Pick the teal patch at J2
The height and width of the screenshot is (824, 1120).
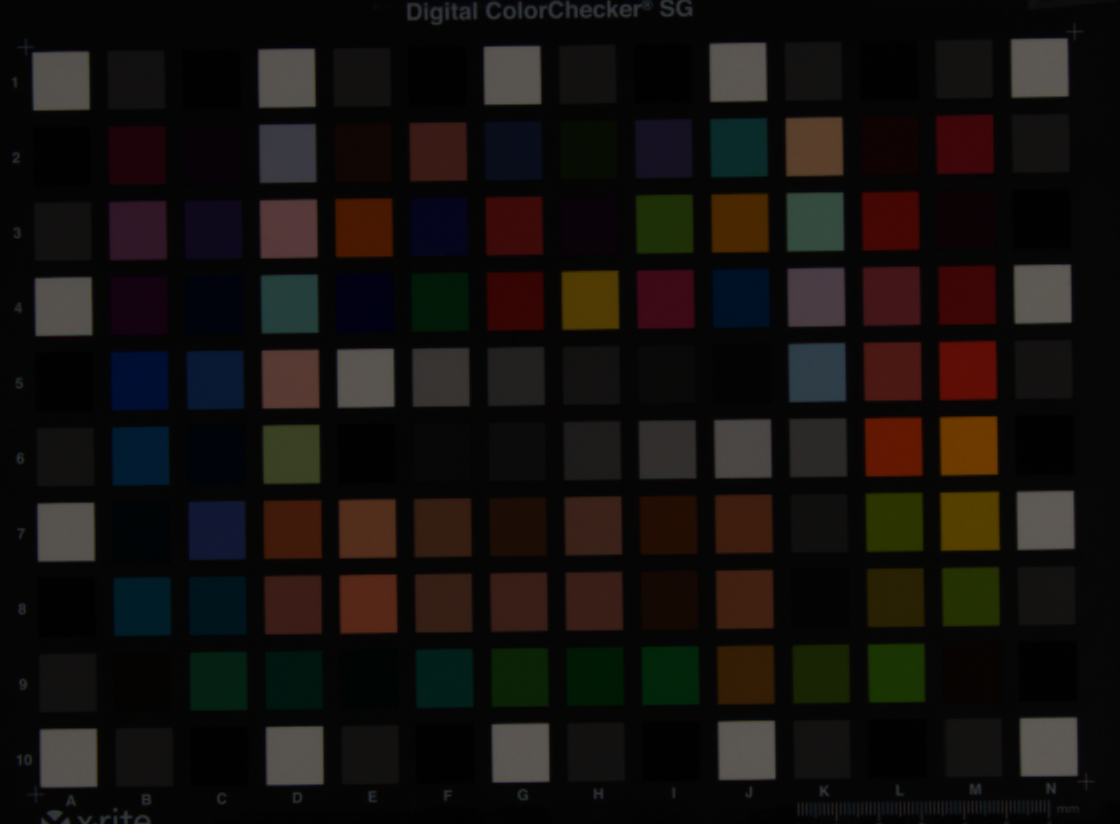pos(739,148)
